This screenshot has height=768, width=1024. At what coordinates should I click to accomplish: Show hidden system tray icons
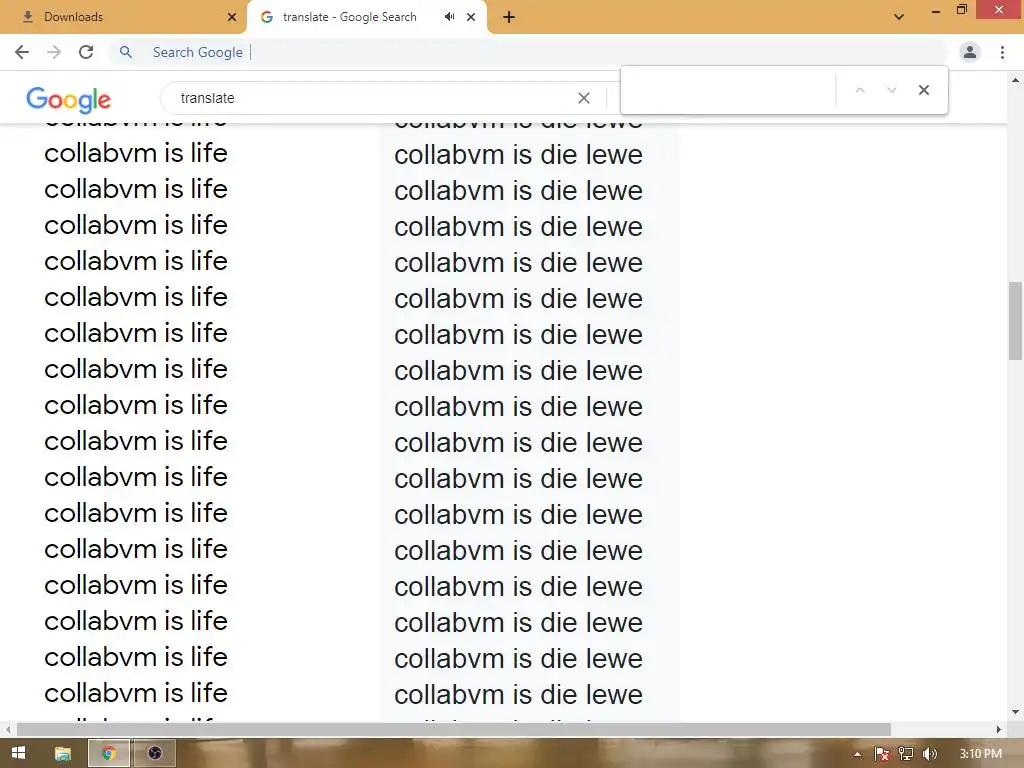coord(857,753)
